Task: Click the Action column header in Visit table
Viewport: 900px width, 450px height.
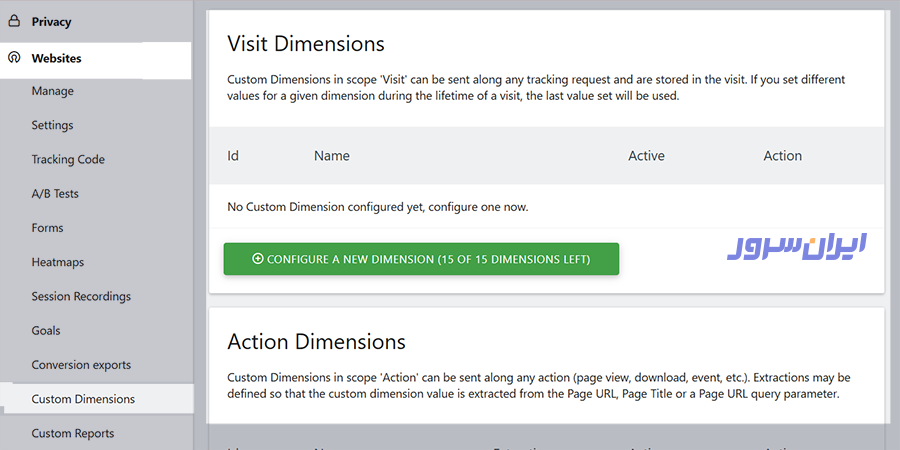Action: (782, 156)
